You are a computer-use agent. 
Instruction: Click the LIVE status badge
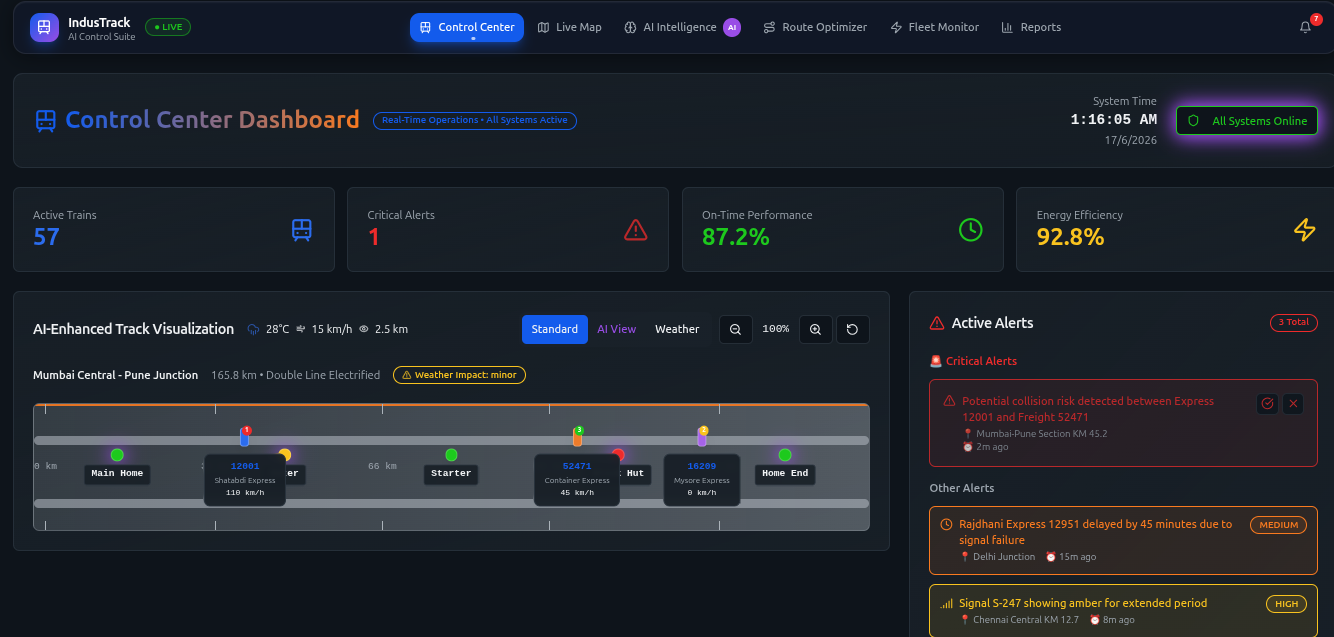click(x=168, y=27)
